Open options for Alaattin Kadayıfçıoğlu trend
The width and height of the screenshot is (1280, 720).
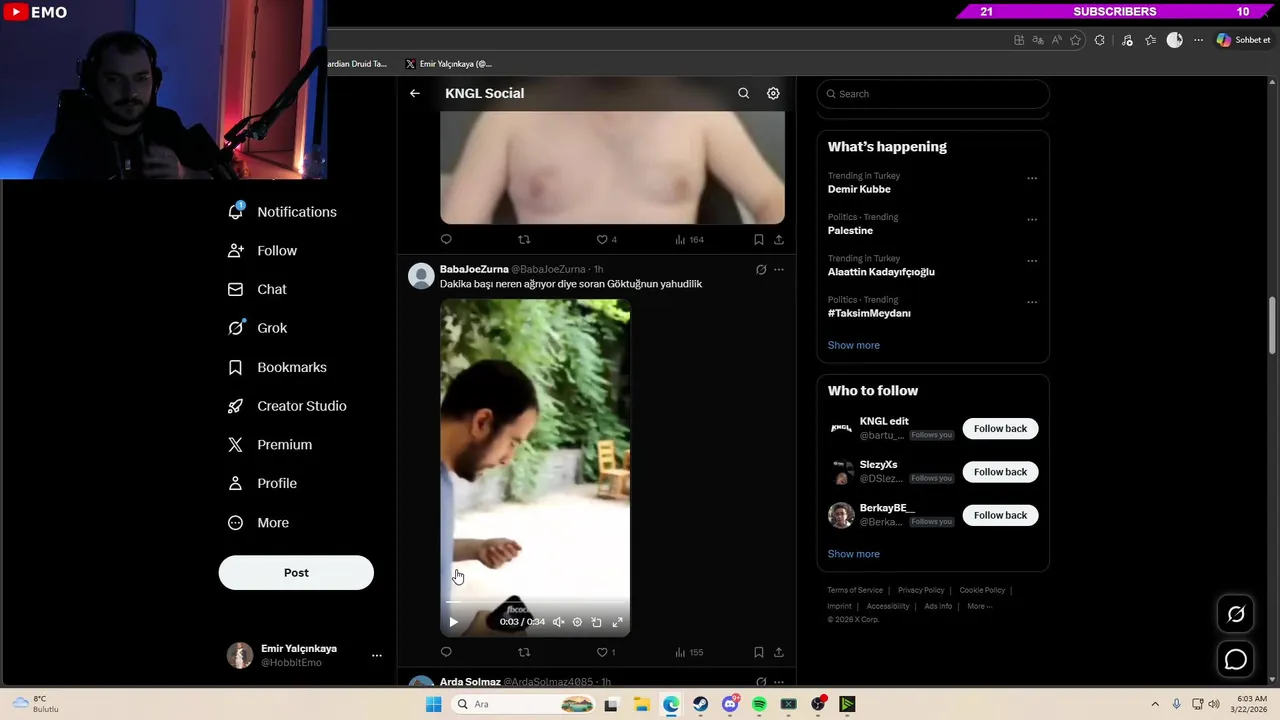pos(1032,261)
